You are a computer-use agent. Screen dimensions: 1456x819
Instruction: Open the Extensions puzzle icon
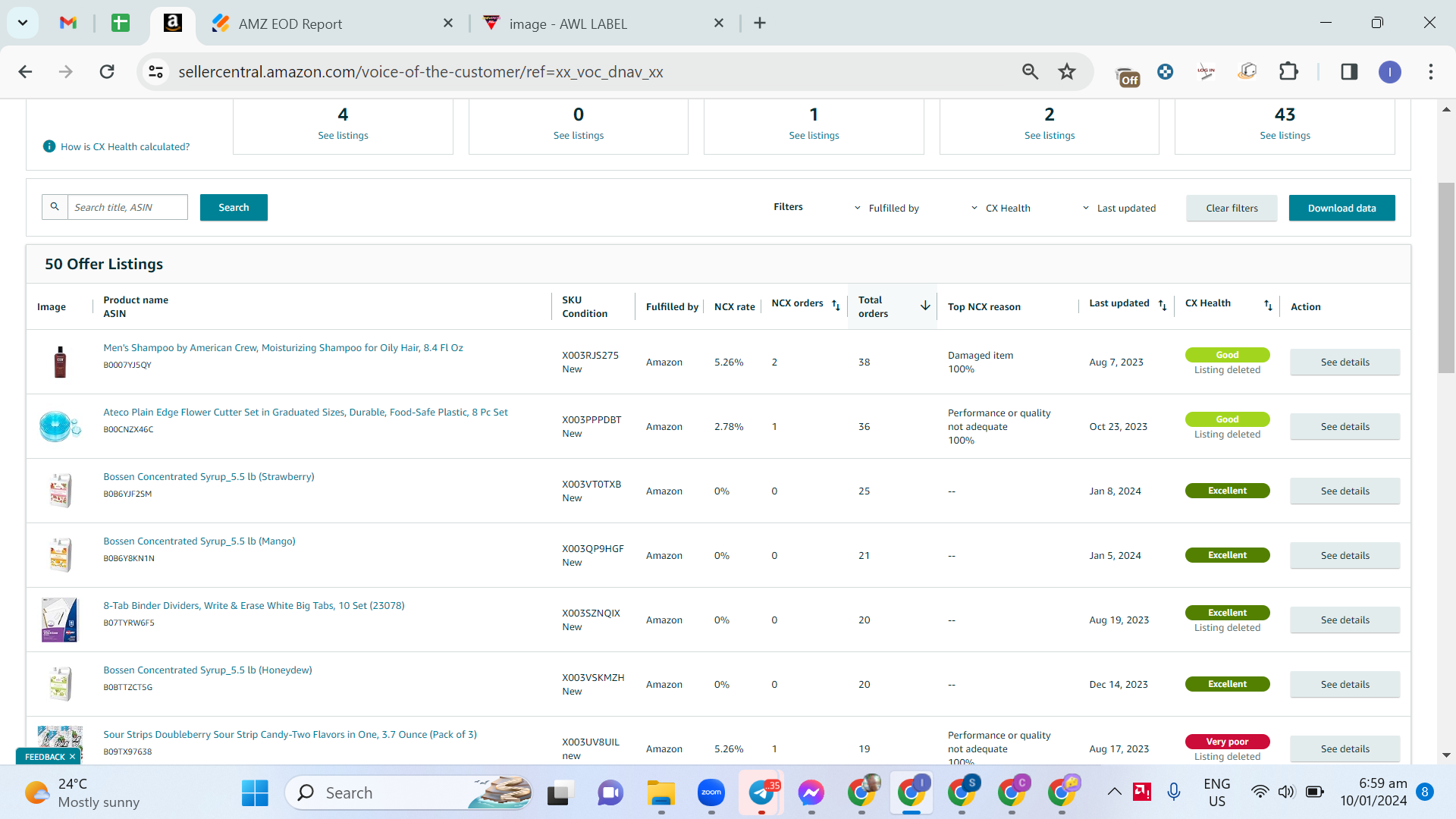[1288, 72]
